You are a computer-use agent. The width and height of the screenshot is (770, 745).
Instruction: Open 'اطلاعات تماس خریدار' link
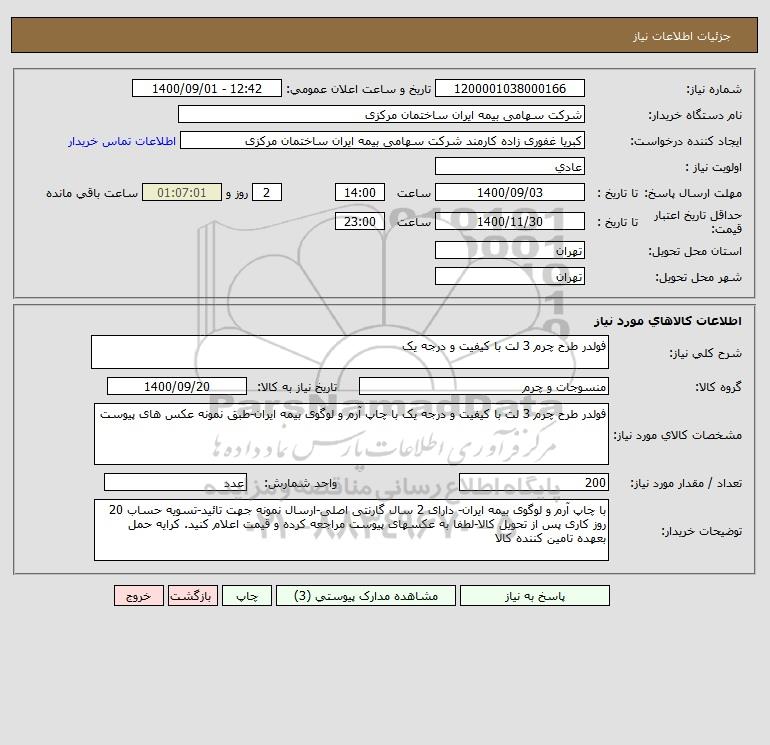point(122,141)
